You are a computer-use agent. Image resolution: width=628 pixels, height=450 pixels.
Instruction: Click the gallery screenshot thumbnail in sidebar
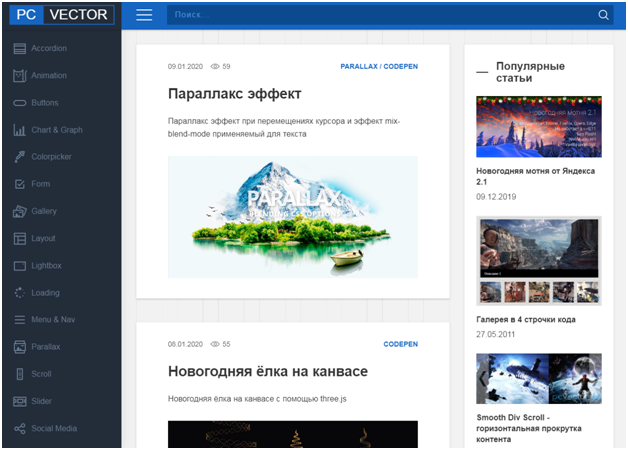(x=539, y=261)
